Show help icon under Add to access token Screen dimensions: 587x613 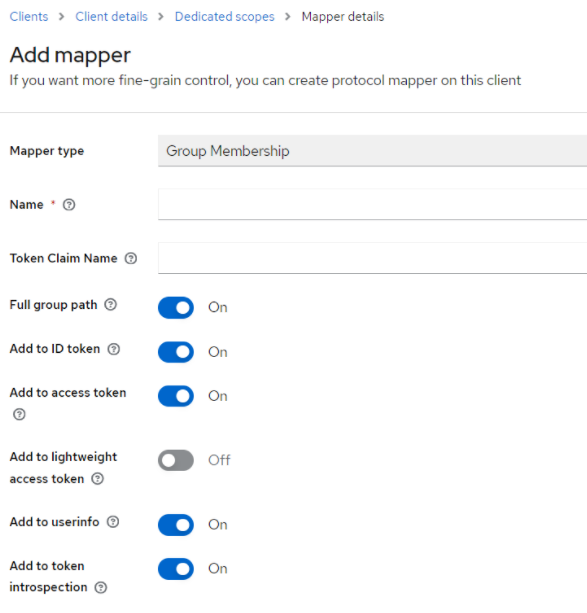click(x=19, y=414)
